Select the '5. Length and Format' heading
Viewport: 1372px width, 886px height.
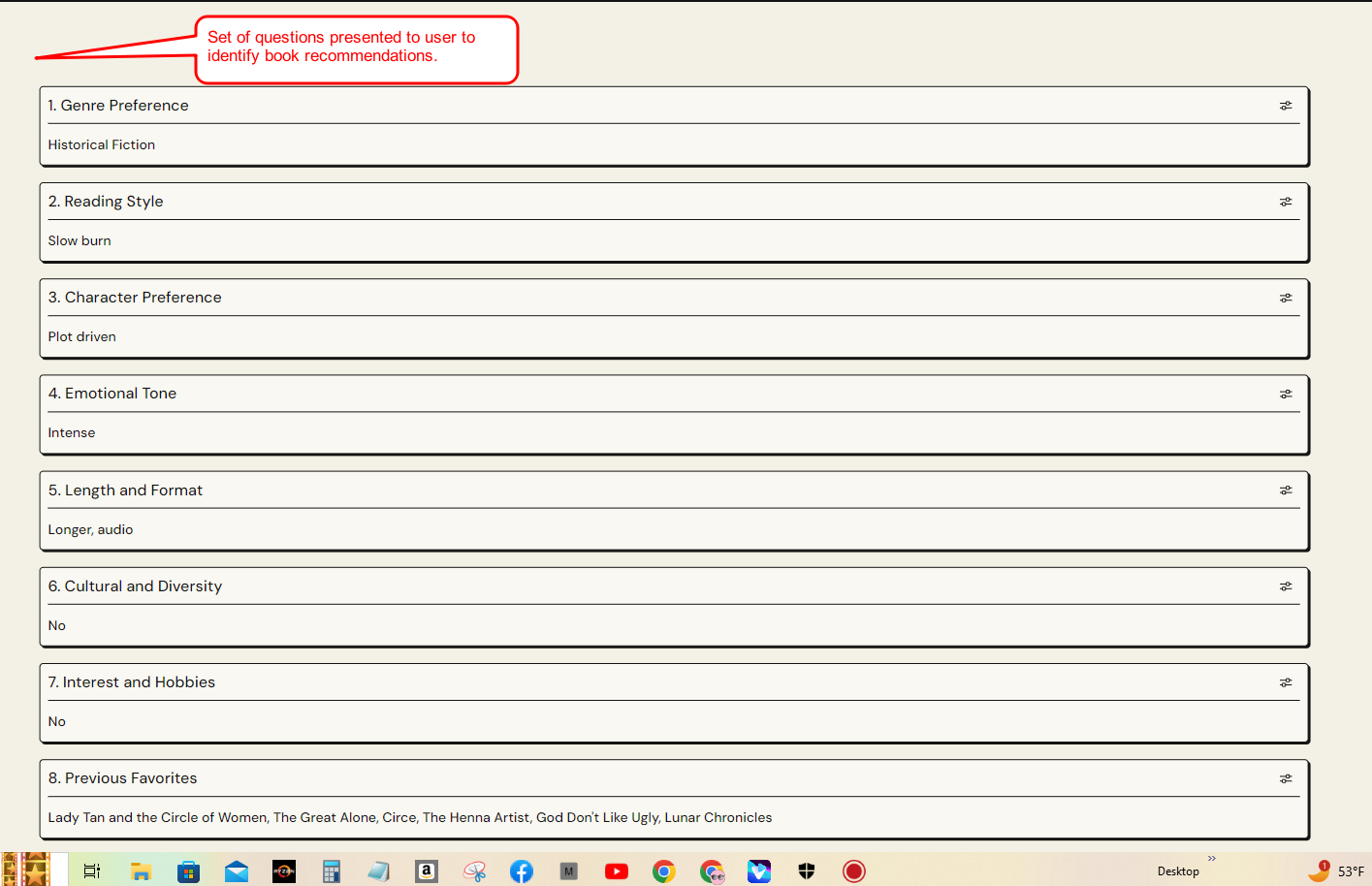point(126,490)
